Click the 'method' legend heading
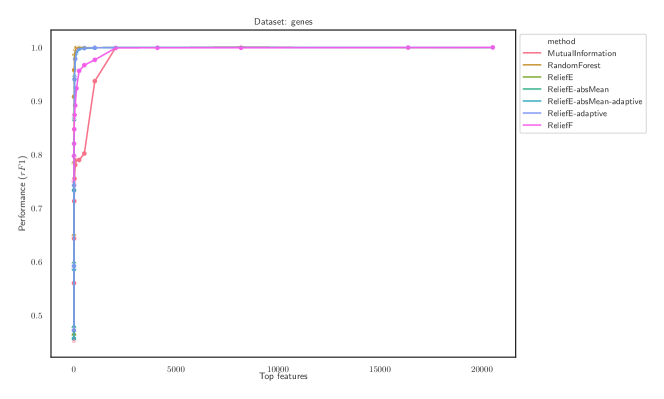Screen dimensions: 664x399 561,41
